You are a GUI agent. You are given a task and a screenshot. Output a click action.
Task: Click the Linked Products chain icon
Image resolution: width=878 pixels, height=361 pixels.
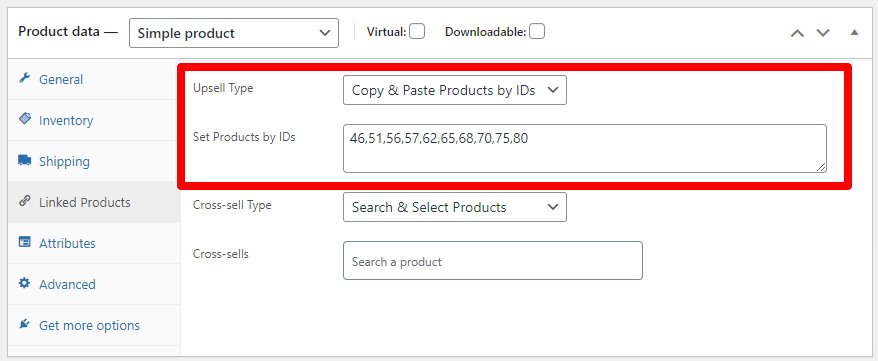pos(24,201)
